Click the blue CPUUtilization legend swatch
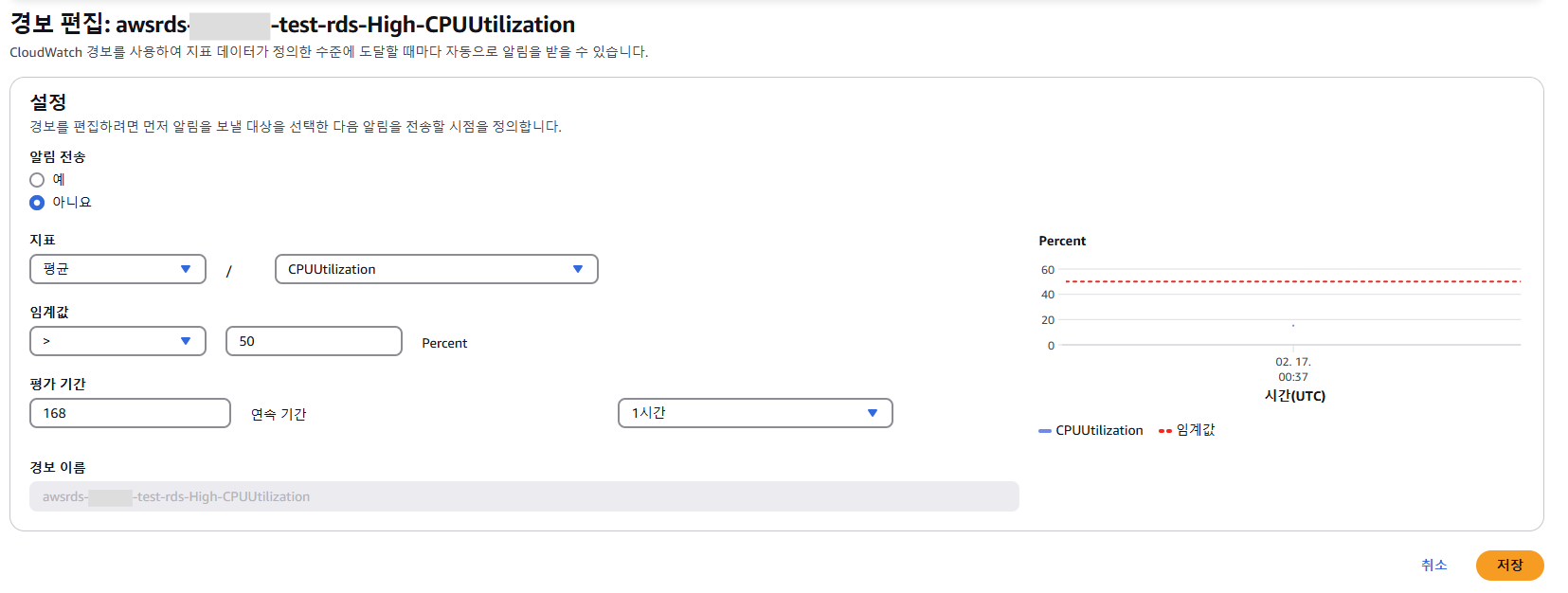Viewport: 1568px width, 593px height. pyautogui.click(x=1045, y=431)
